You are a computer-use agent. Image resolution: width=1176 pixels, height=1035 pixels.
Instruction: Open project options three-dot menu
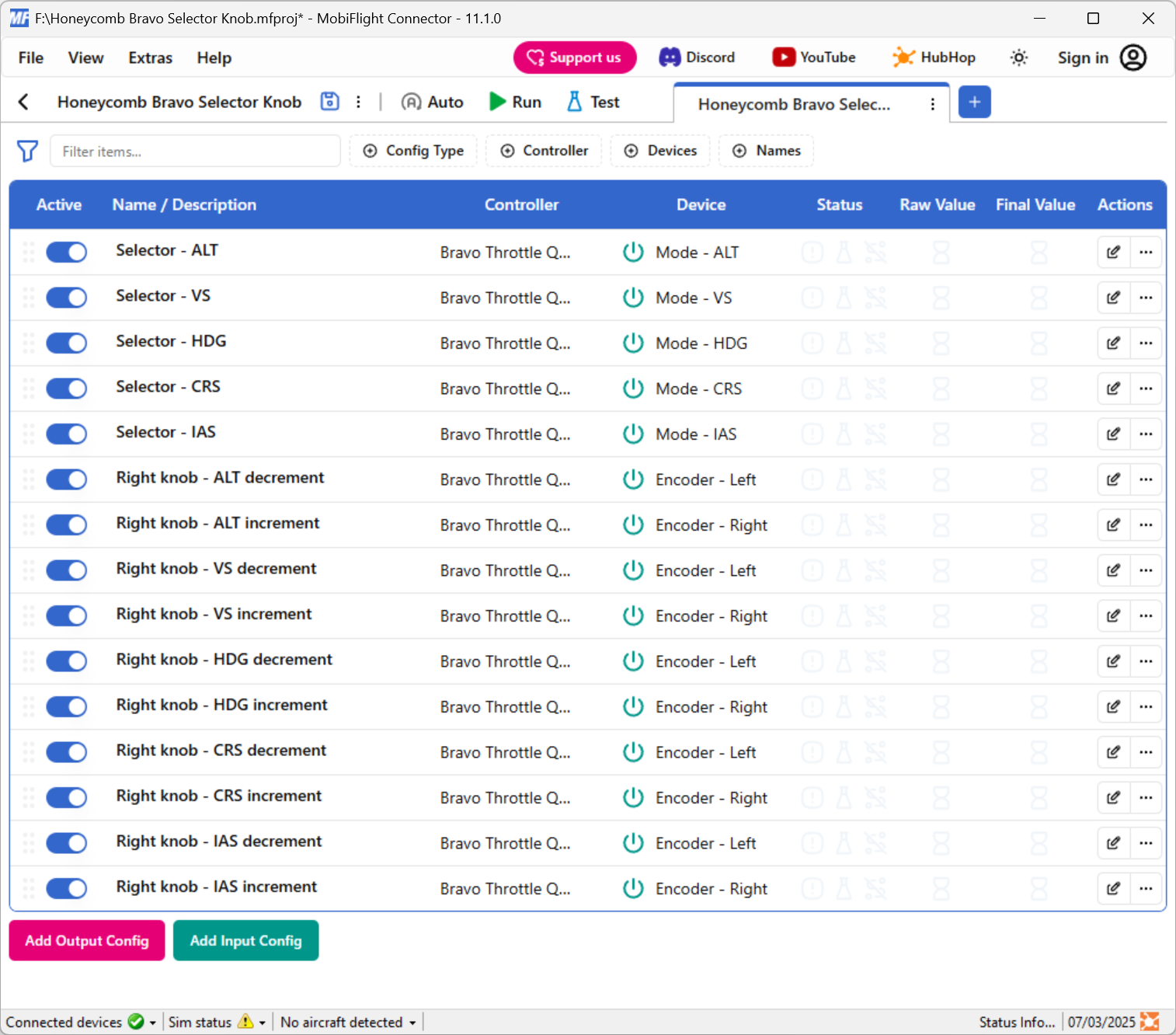[x=358, y=102]
